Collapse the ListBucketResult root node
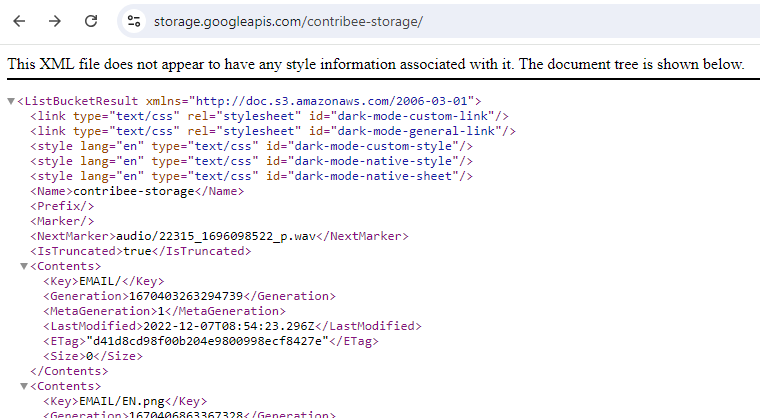Screen dimensions: 760x418 click(11, 101)
